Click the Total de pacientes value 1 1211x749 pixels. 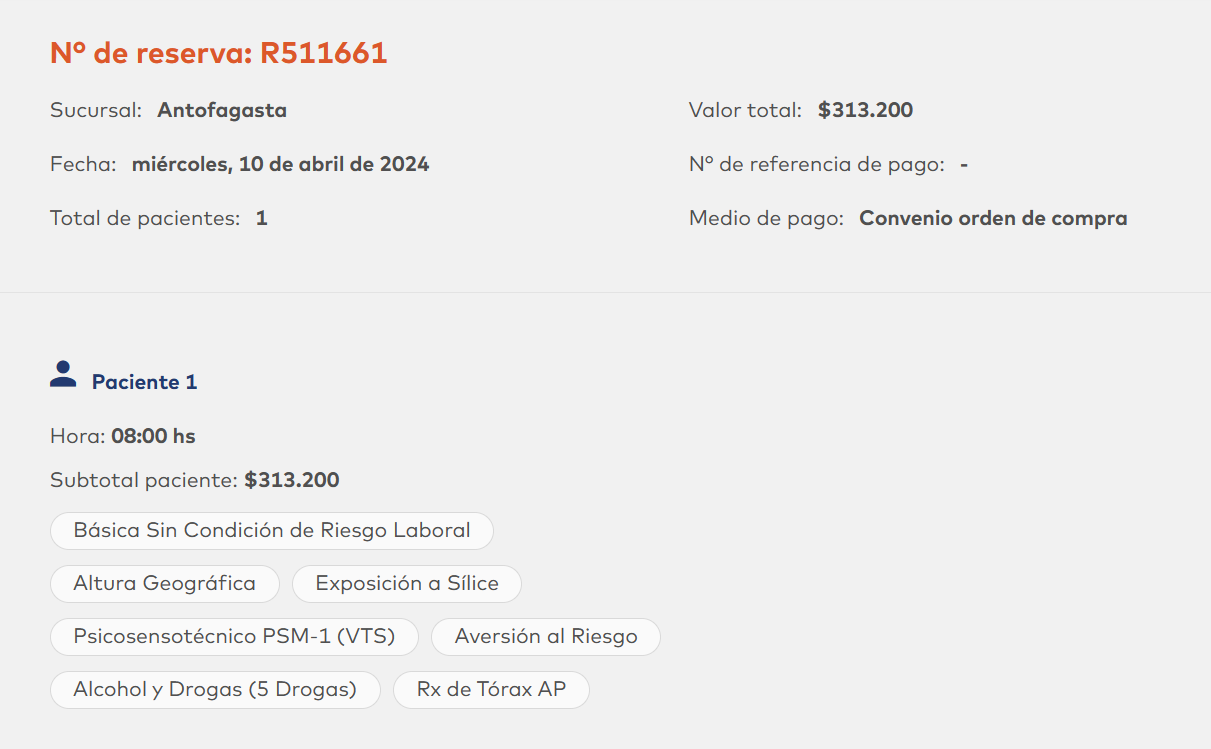(261, 218)
